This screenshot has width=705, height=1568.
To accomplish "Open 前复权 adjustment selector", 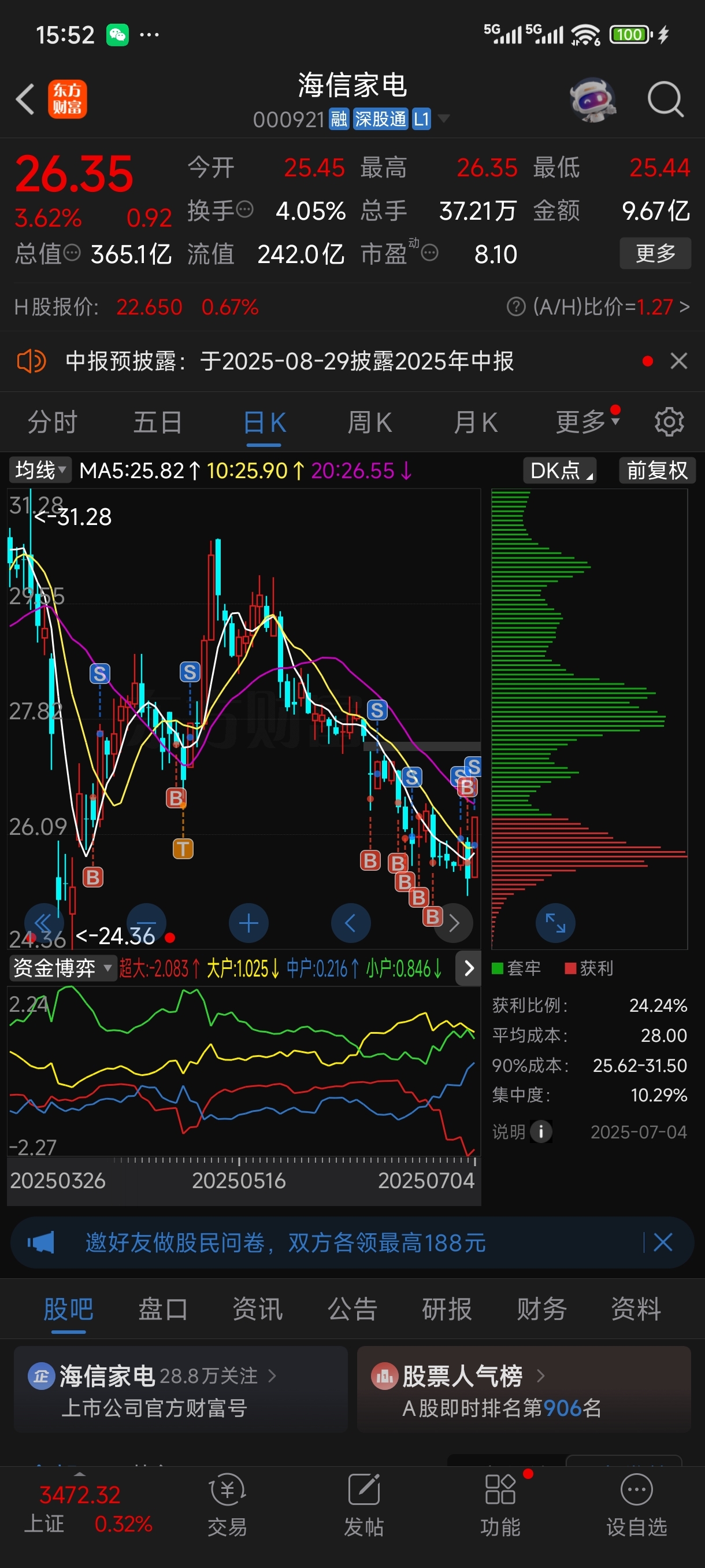I will [x=657, y=470].
